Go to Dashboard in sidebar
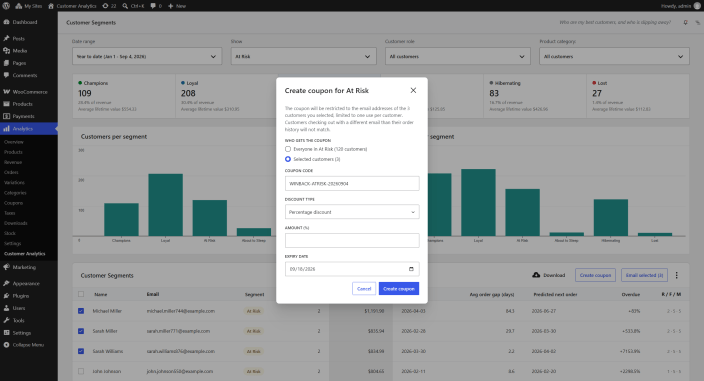This screenshot has height=381, width=704. tap(29, 22)
